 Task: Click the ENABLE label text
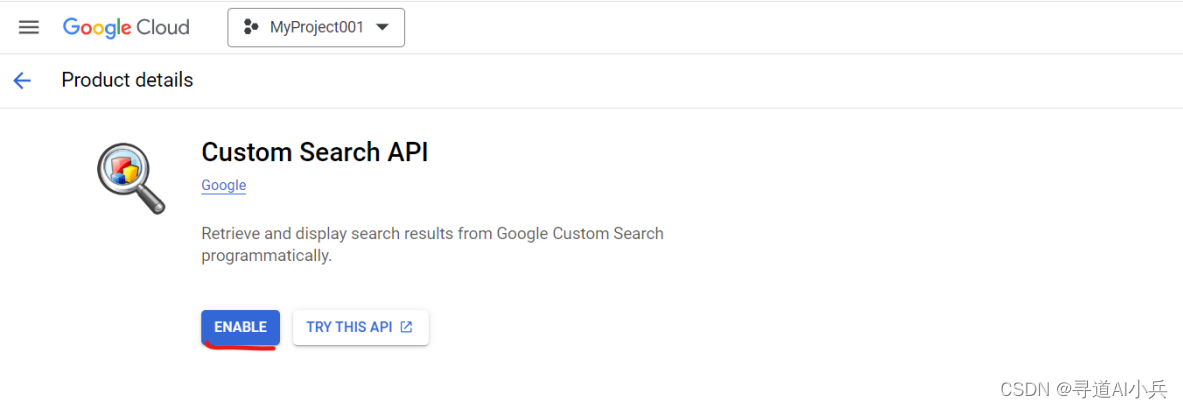pos(240,327)
